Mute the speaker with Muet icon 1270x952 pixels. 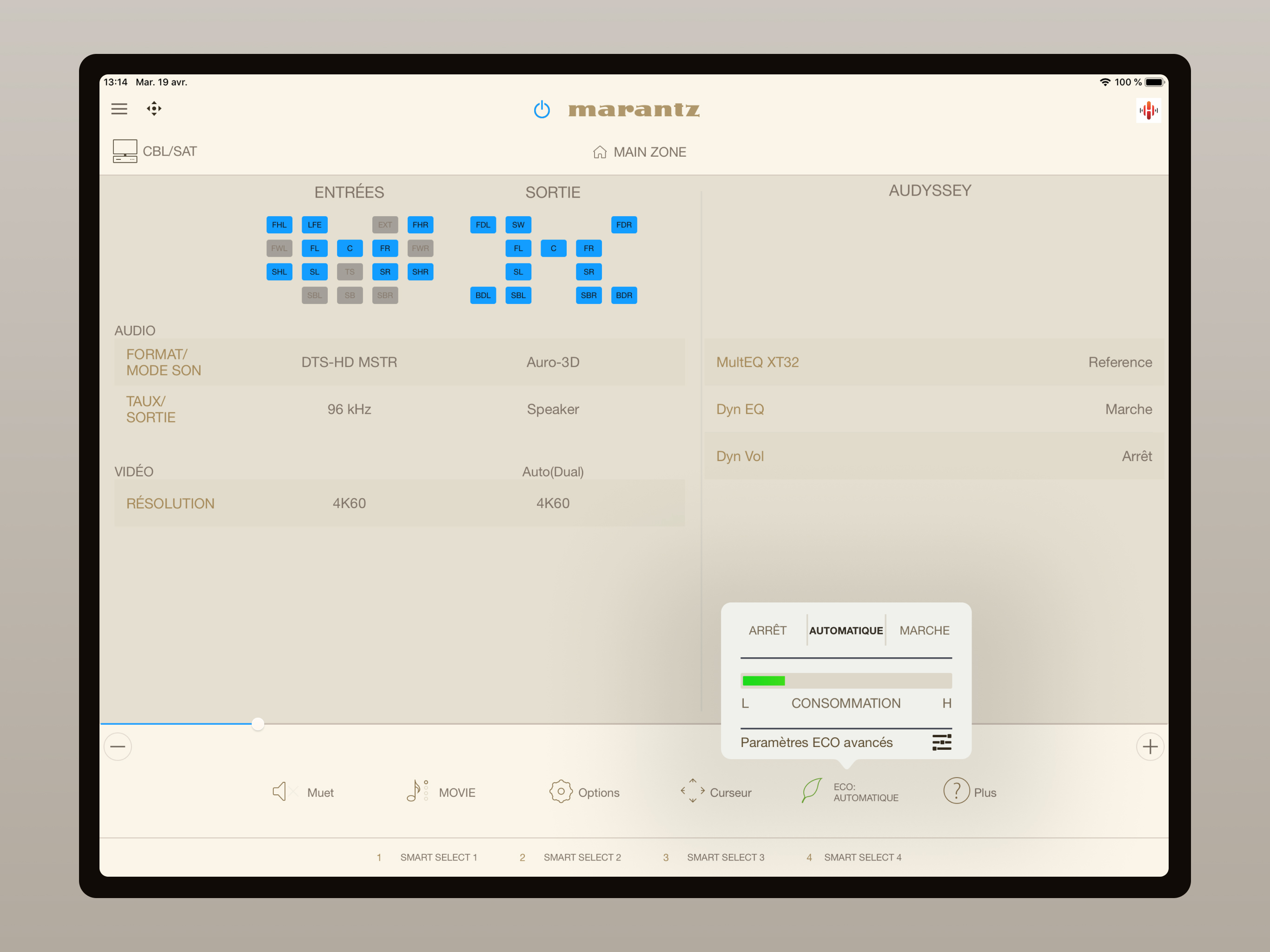280,791
